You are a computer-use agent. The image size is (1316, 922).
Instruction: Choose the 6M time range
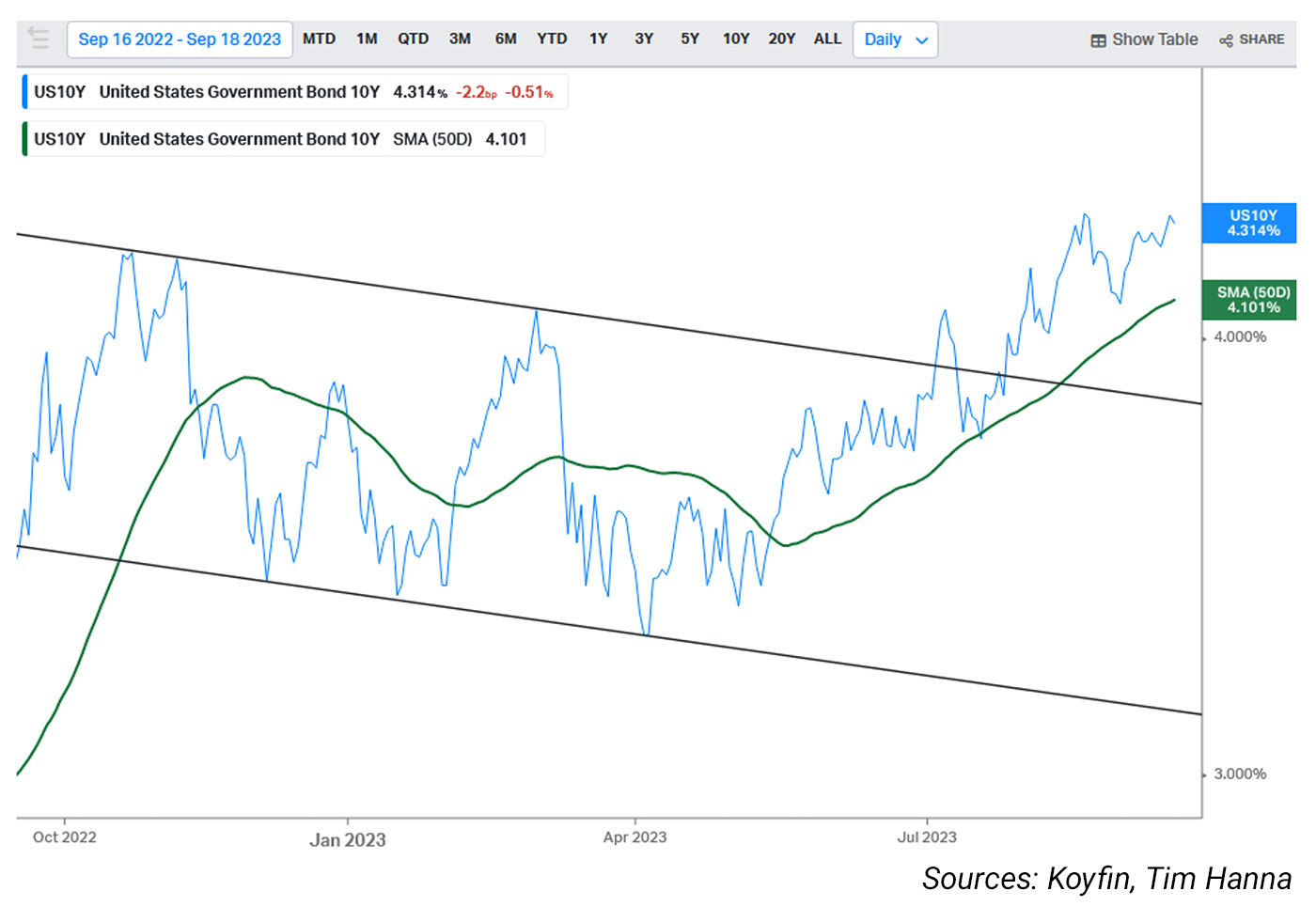[506, 39]
